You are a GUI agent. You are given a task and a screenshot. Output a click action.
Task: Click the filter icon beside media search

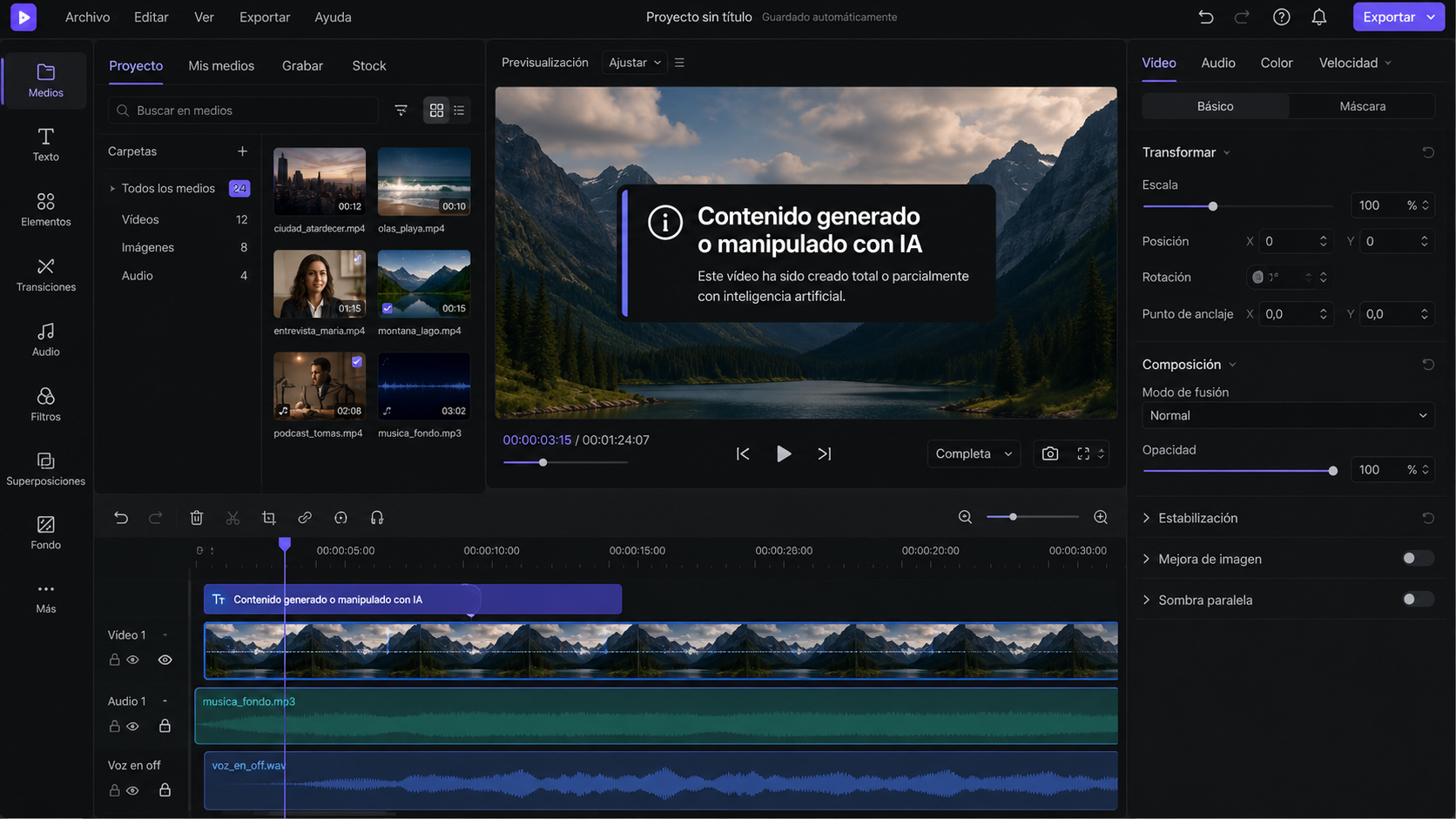(401, 111)
